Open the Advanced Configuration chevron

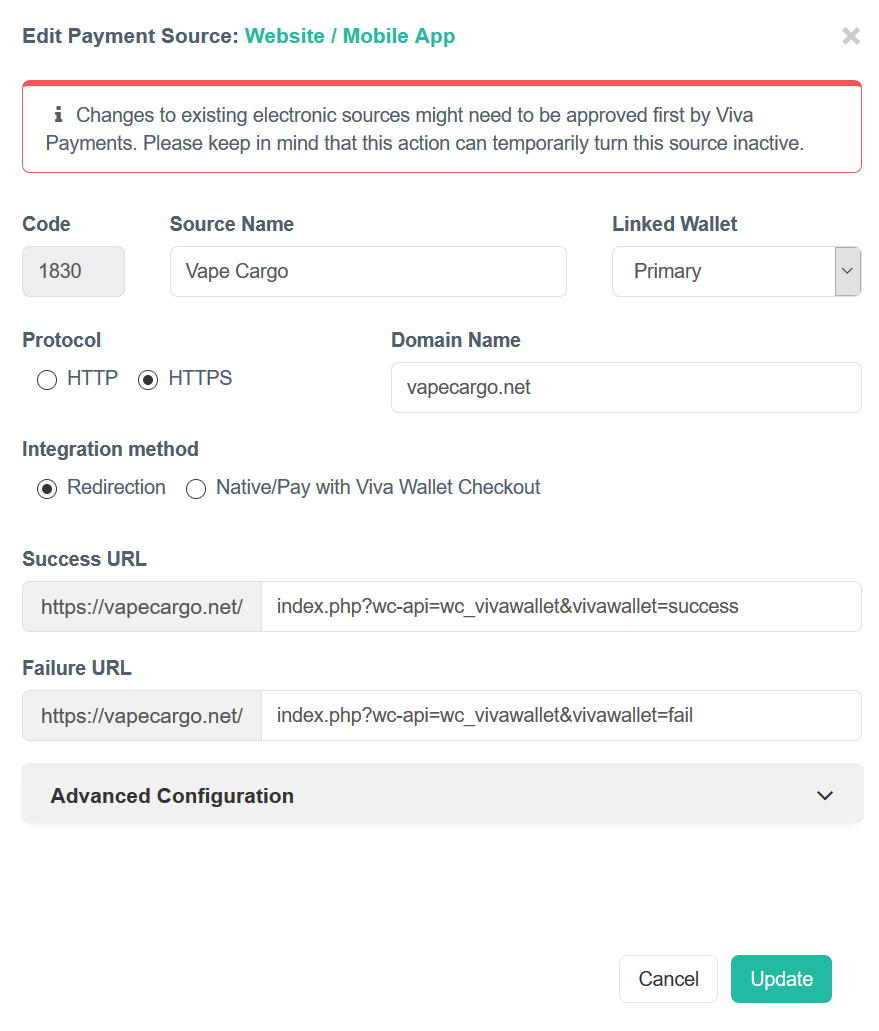[825, 795]
